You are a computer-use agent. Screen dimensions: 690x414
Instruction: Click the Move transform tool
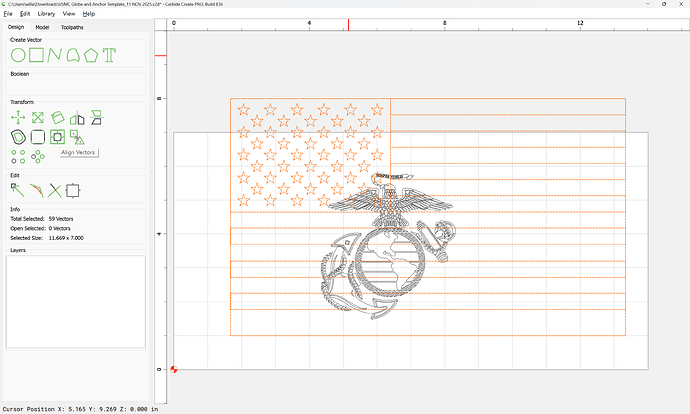18,117
